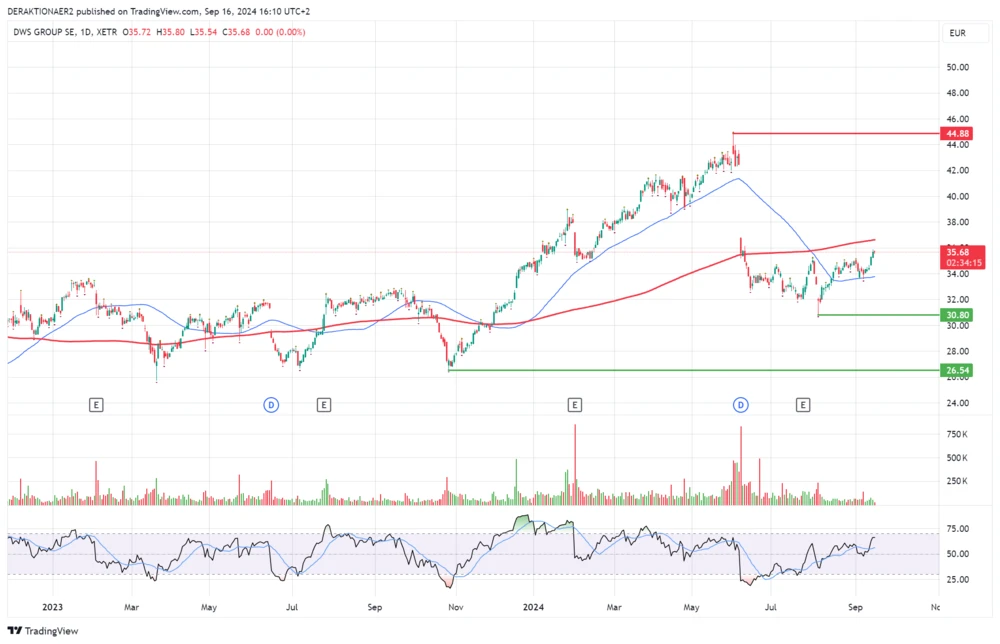Click the 2024 label on the time axis
1000x644 pixels.
(533, 606)
